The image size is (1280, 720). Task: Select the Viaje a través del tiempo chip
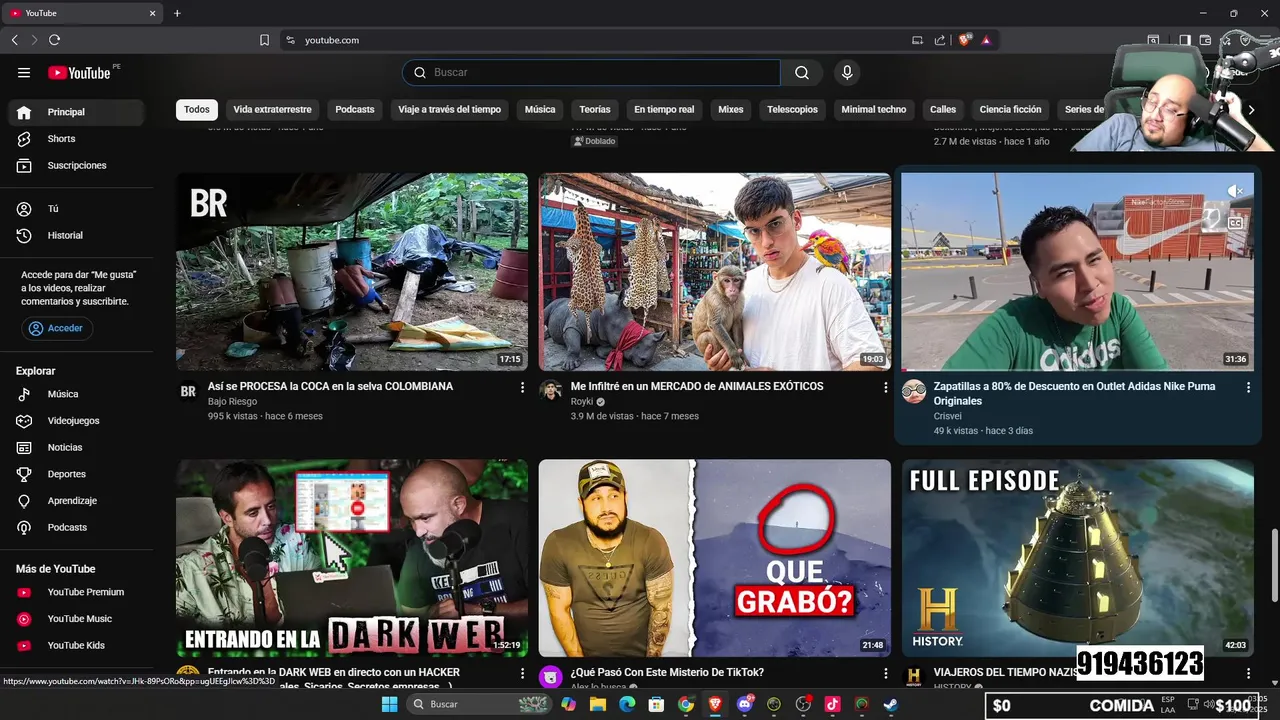pos(449,110)
